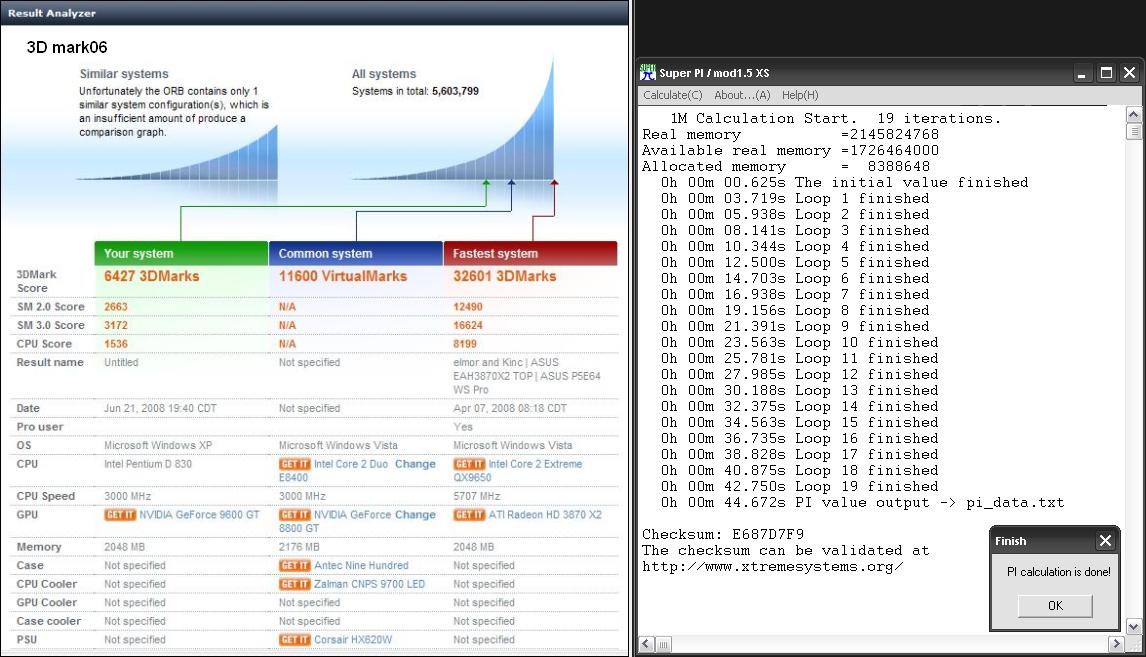Viewport: 1146px width, 657px height.
Task: Open the Calculate(C) menu
Action: pyautogui.click(x=672, y=95)
